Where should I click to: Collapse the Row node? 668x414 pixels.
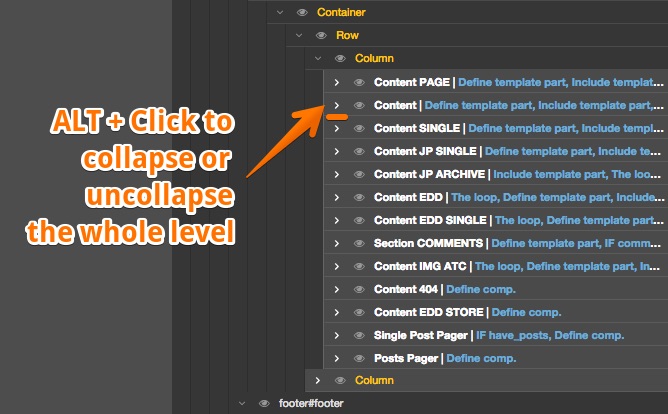pos(299,35)
